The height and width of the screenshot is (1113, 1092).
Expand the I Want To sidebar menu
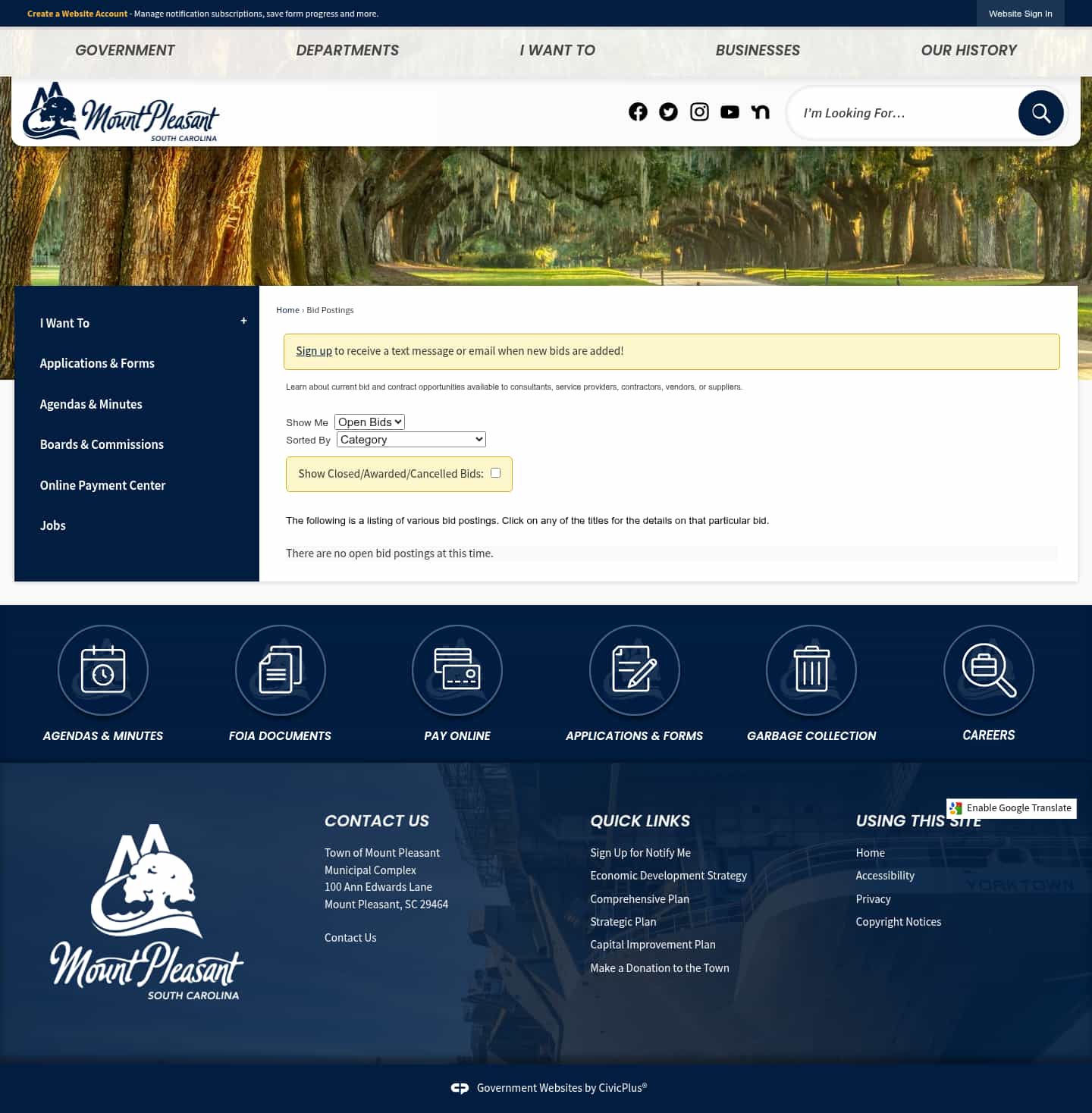point(243,320)
